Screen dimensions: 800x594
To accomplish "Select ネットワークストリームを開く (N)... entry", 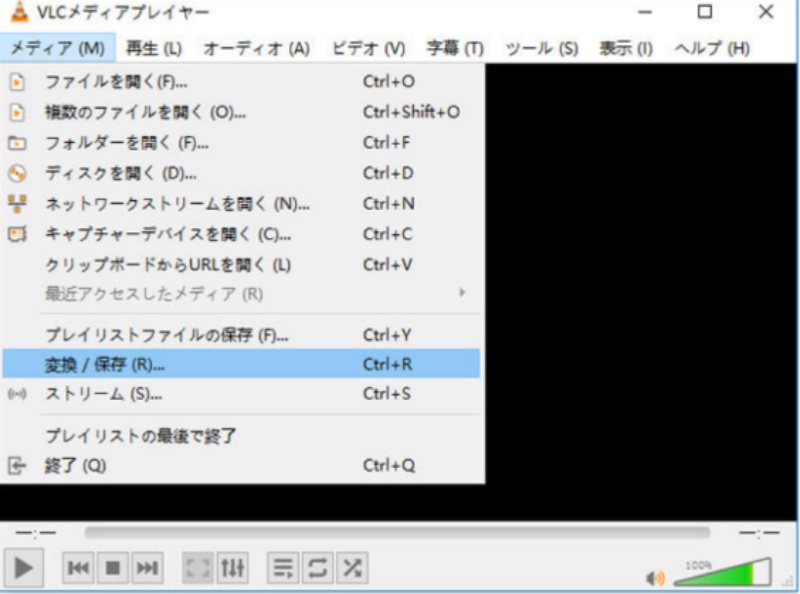I will (x=241, y=204).
